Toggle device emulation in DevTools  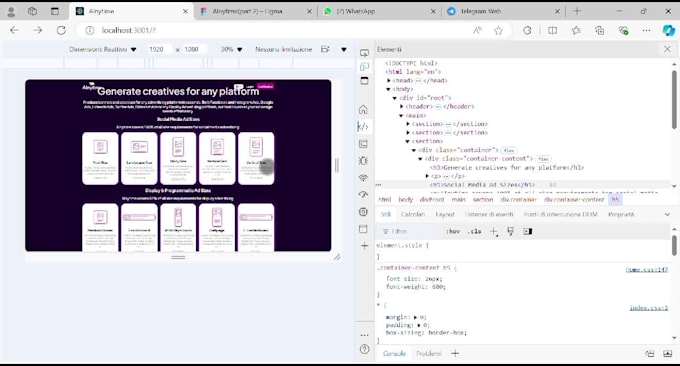click(365, 66)
